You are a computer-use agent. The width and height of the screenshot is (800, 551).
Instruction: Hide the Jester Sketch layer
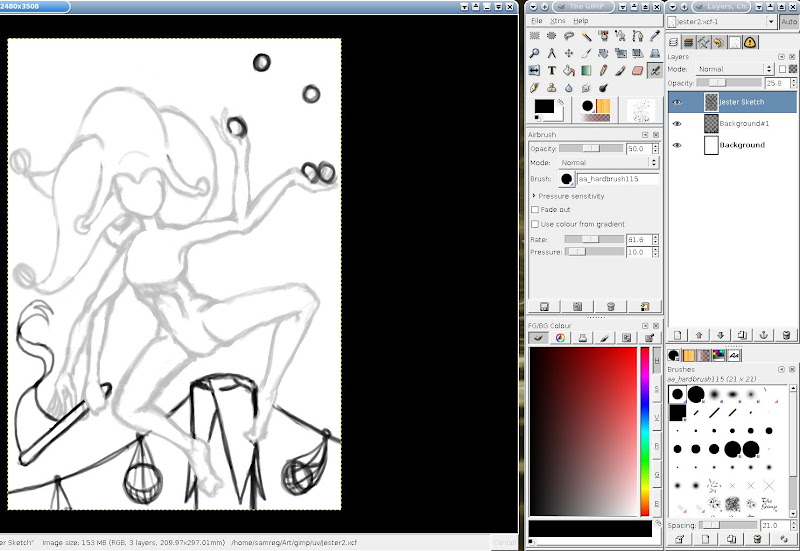677,102
